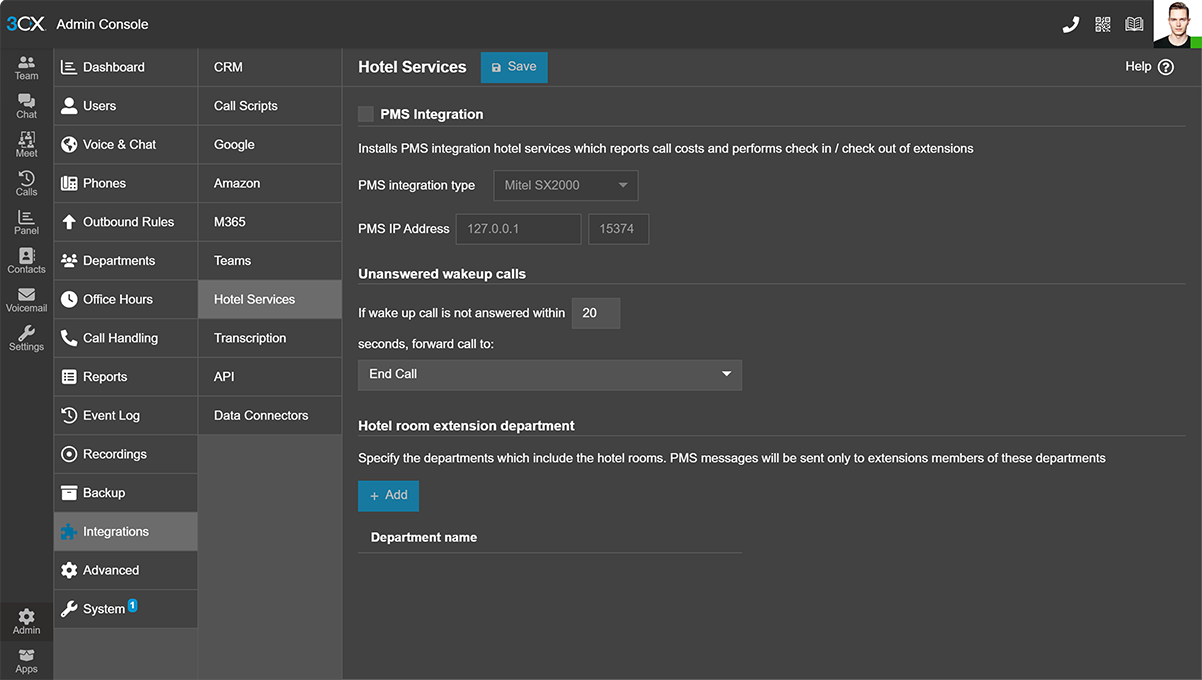Click the Save button
Image resolution: width=1202 pixels, height=680 pixels.
pos(514,67)
